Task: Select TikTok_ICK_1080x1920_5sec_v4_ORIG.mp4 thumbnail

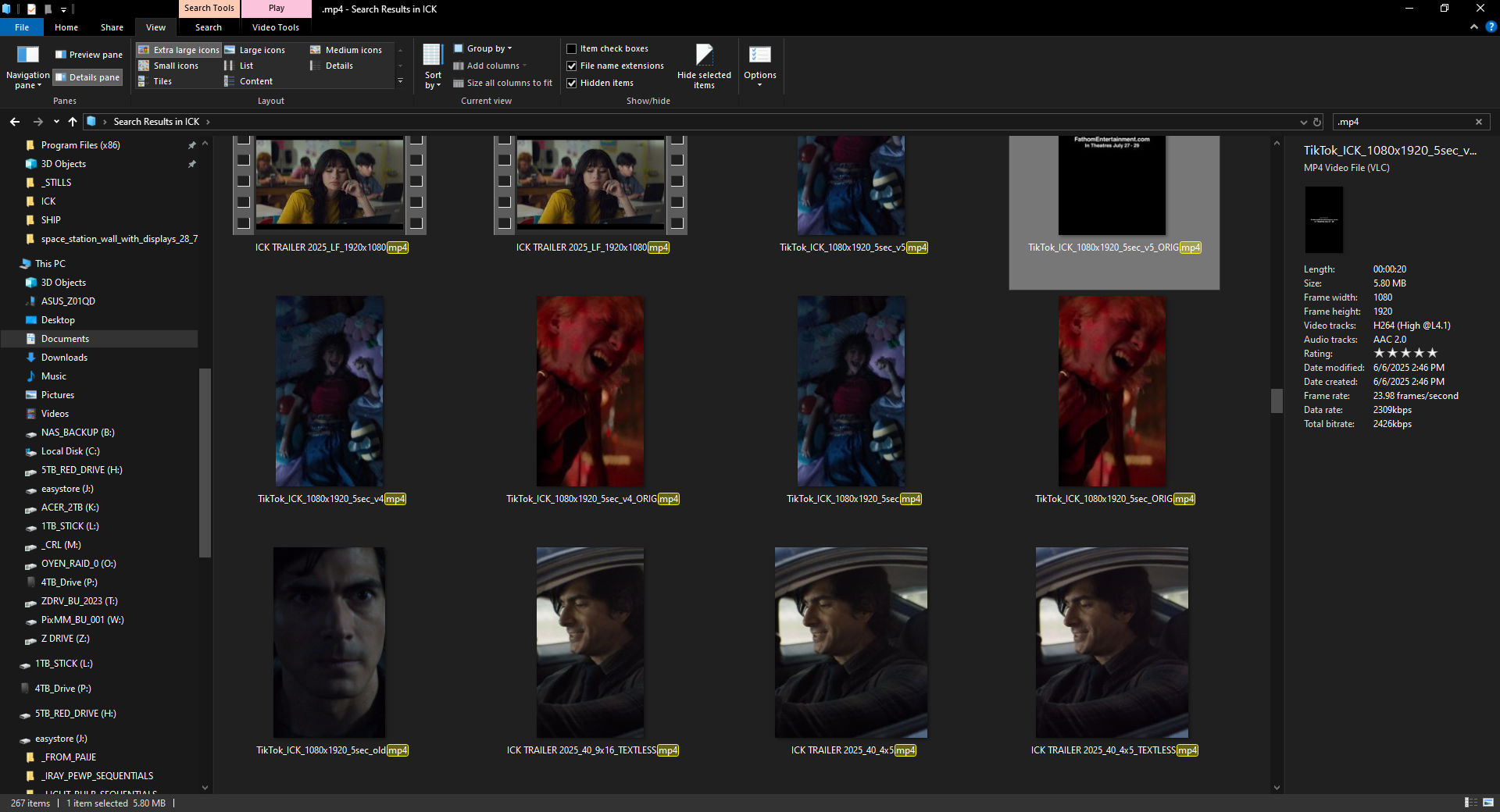Action: point(590,391)
